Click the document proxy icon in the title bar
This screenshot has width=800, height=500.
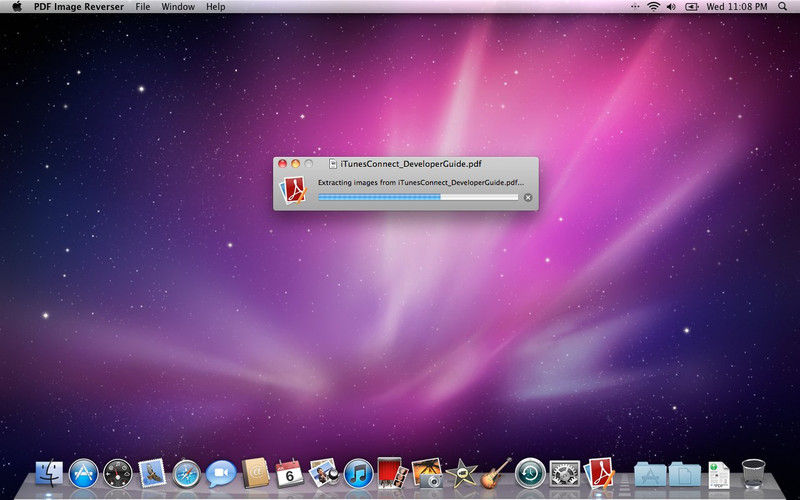(x=333, y=164)
